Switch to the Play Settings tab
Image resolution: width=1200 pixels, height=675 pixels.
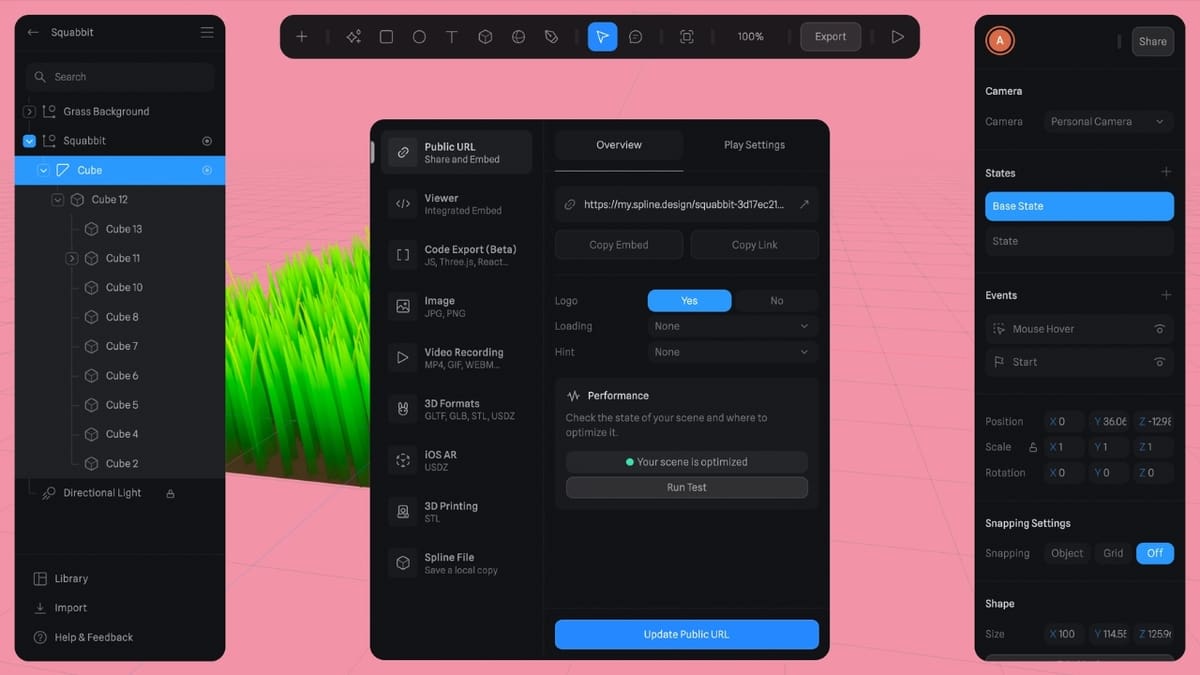tap(754, 145)
